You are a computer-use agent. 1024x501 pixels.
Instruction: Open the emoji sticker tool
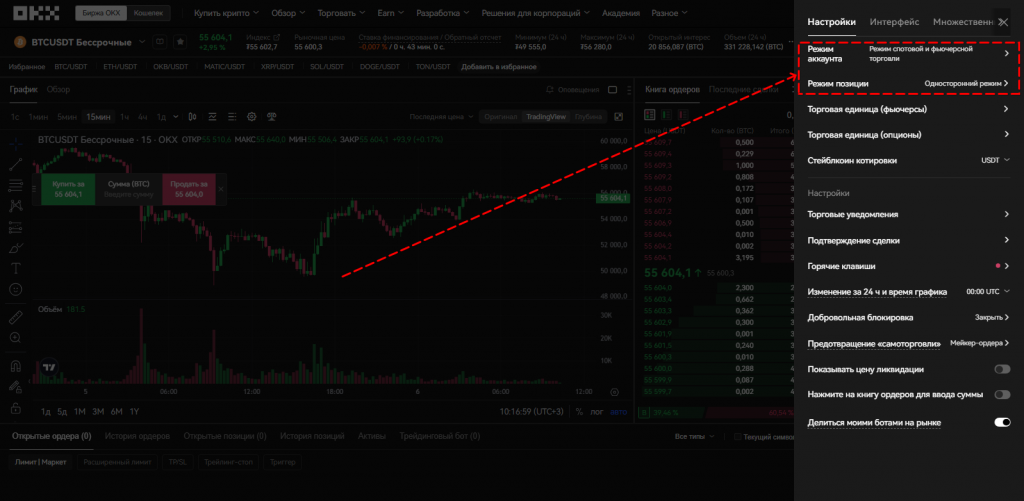[x=16, y=289]
